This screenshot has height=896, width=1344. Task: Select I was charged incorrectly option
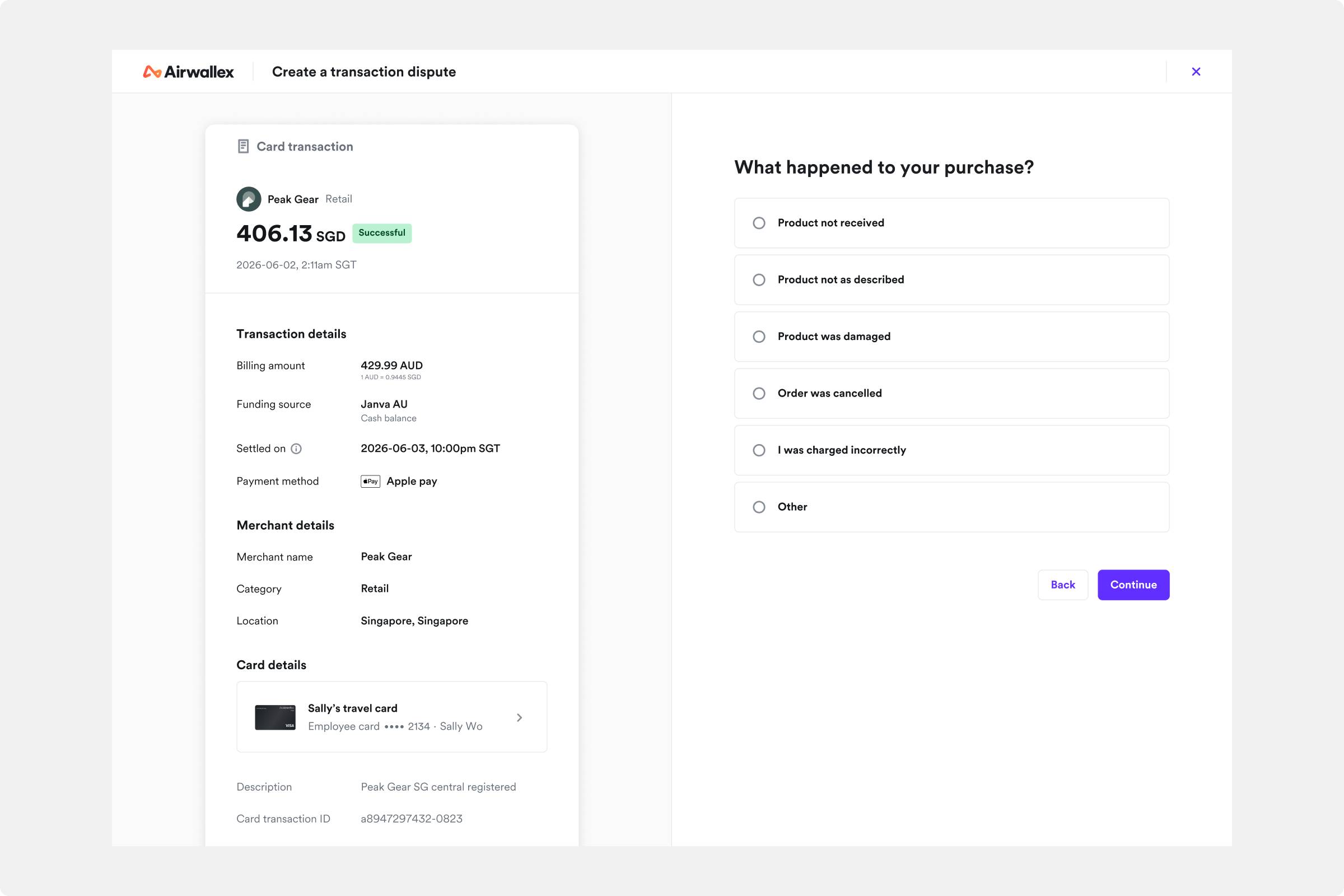951,450
